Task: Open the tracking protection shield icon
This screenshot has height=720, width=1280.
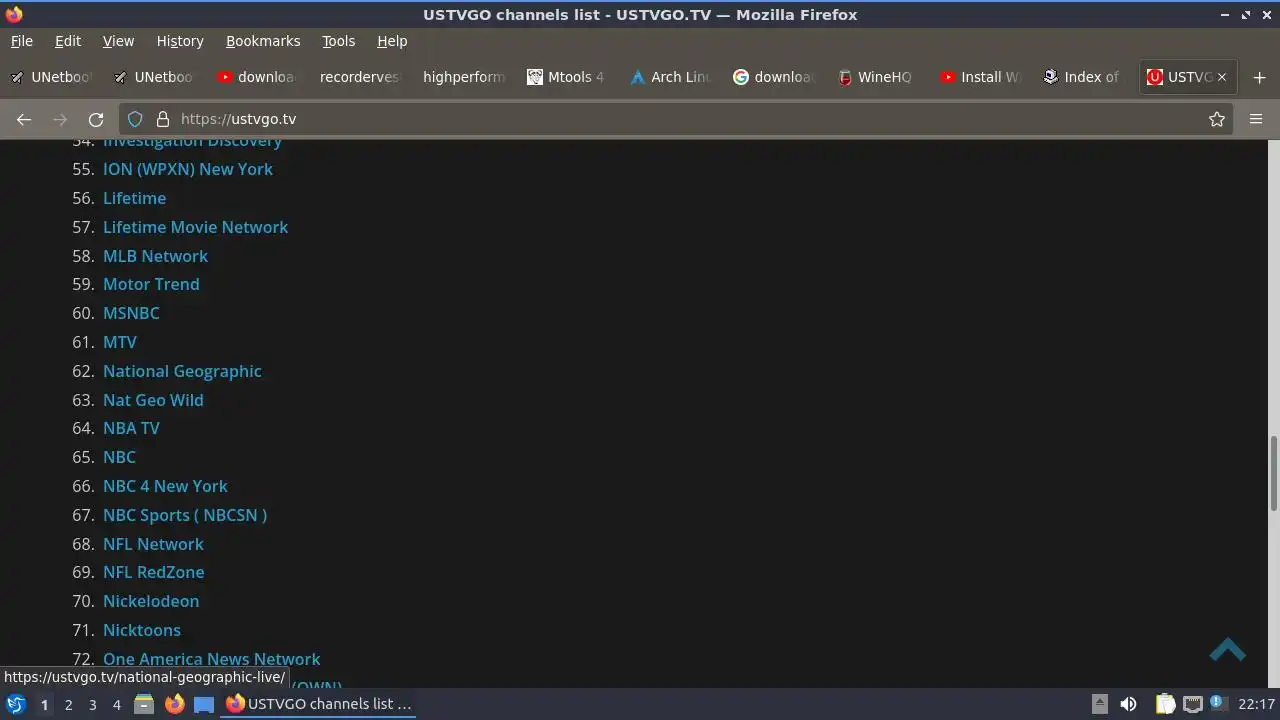Action: (135, 119)
